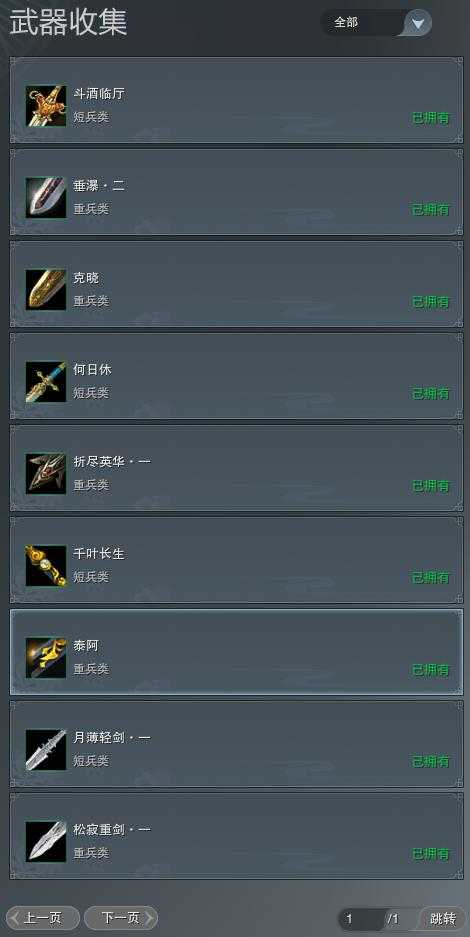Choose the 月薄轻剑·一 sword icon
470x937 pixels.
tap(46, 750)
